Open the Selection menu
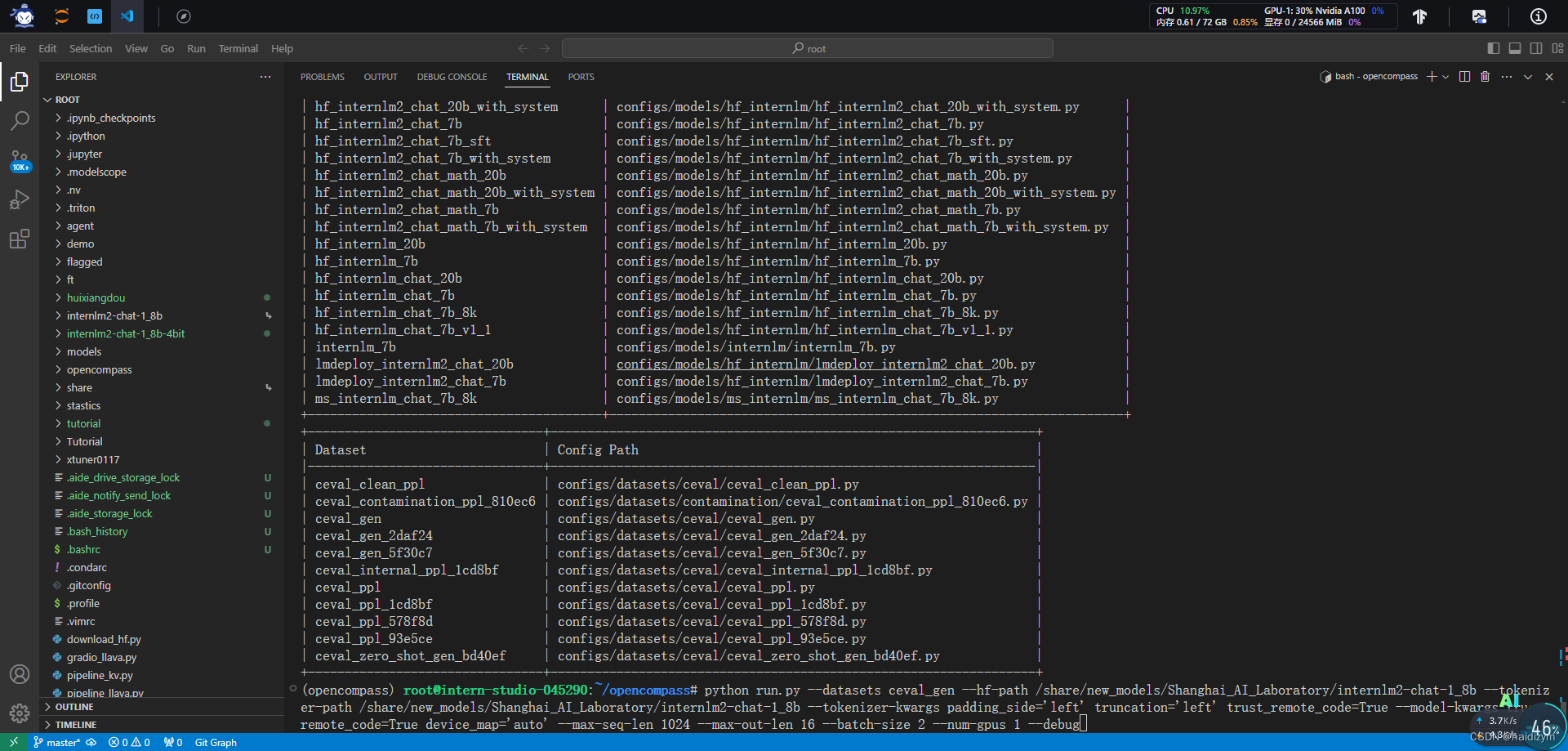This screenshot has height=751, width=1568. tap(91, 48)
